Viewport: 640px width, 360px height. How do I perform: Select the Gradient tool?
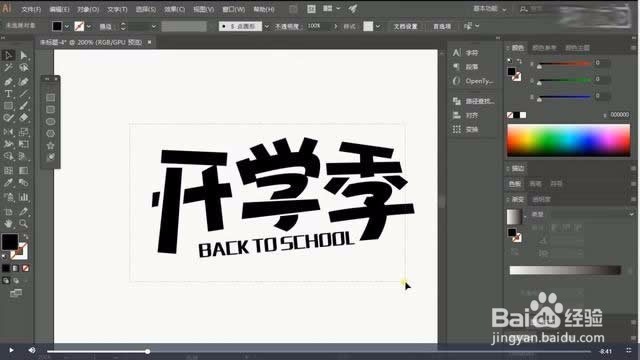click(24, 170)
